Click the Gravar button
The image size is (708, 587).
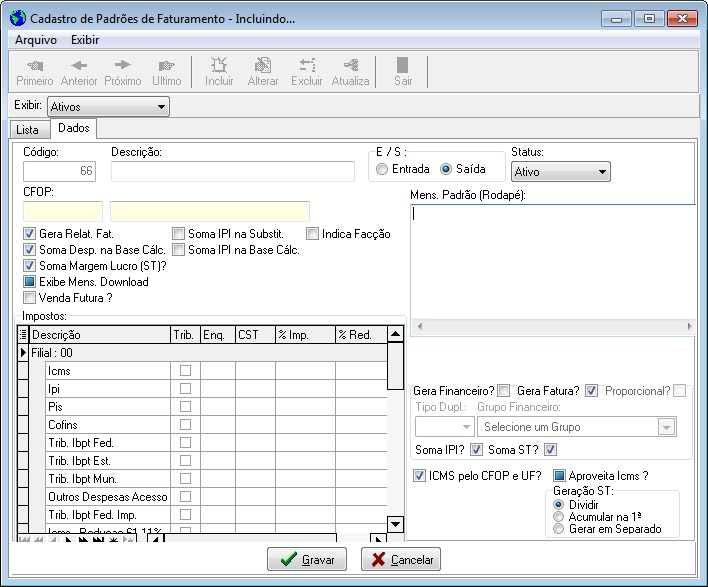pyautogui.click(x=307, y=559)
